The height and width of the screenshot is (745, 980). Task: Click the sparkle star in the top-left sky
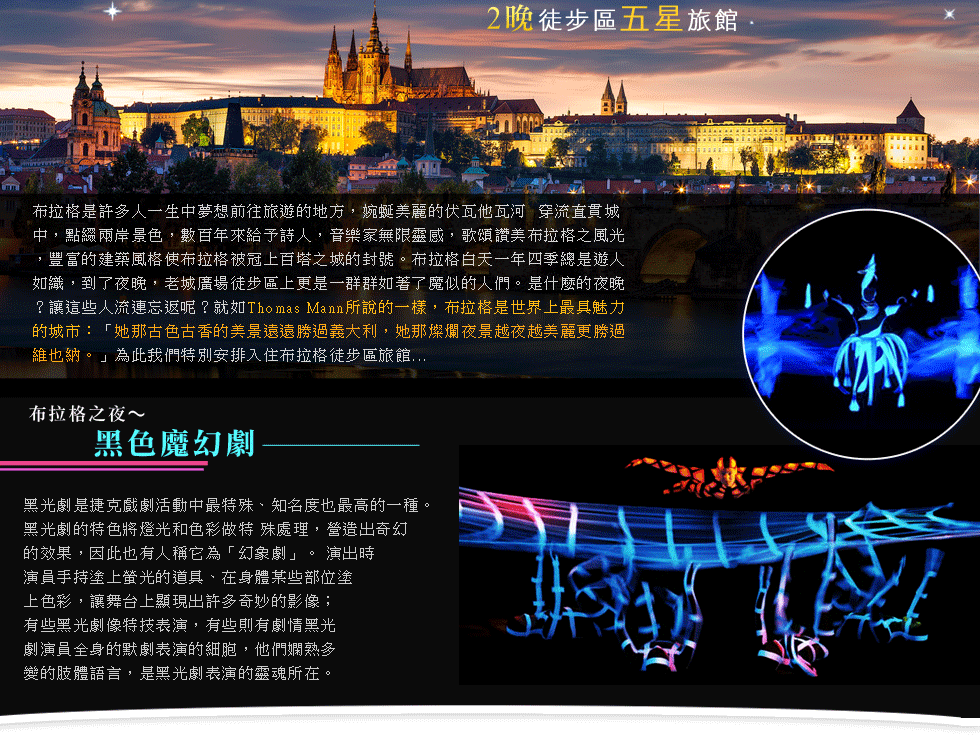[112, 11]
